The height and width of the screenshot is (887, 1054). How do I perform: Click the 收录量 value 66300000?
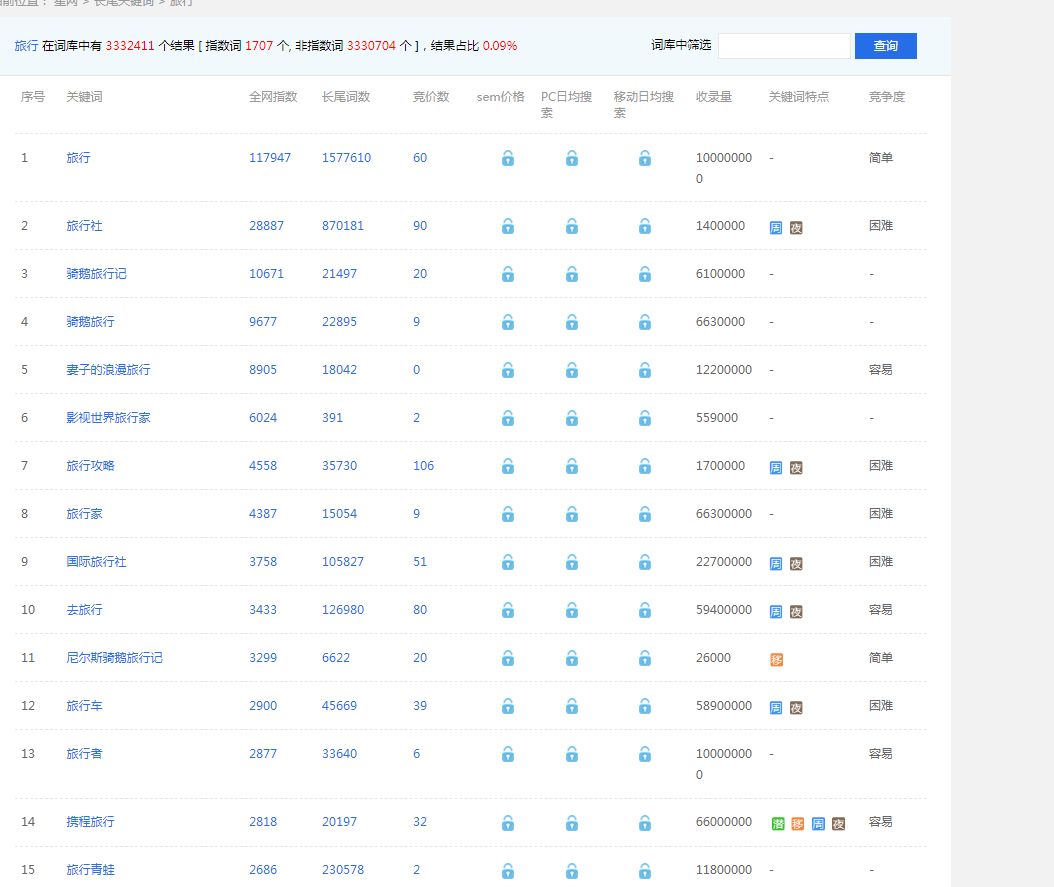coord(724,514)
